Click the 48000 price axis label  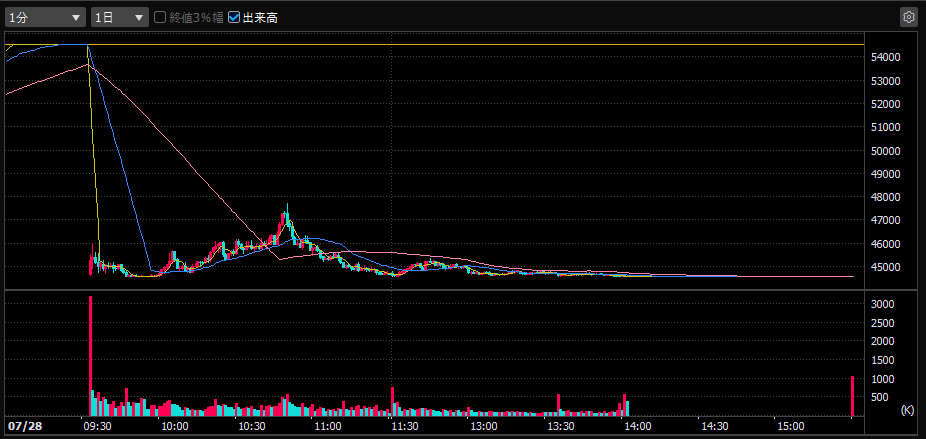click(886, 197)
